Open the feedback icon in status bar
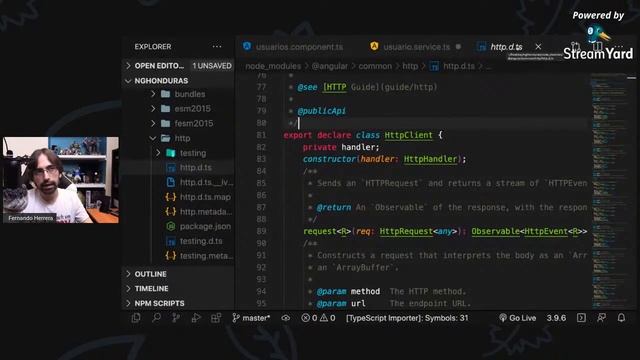Image resolution: width=640 pixels, height=360 pixels. pos(601,318)
